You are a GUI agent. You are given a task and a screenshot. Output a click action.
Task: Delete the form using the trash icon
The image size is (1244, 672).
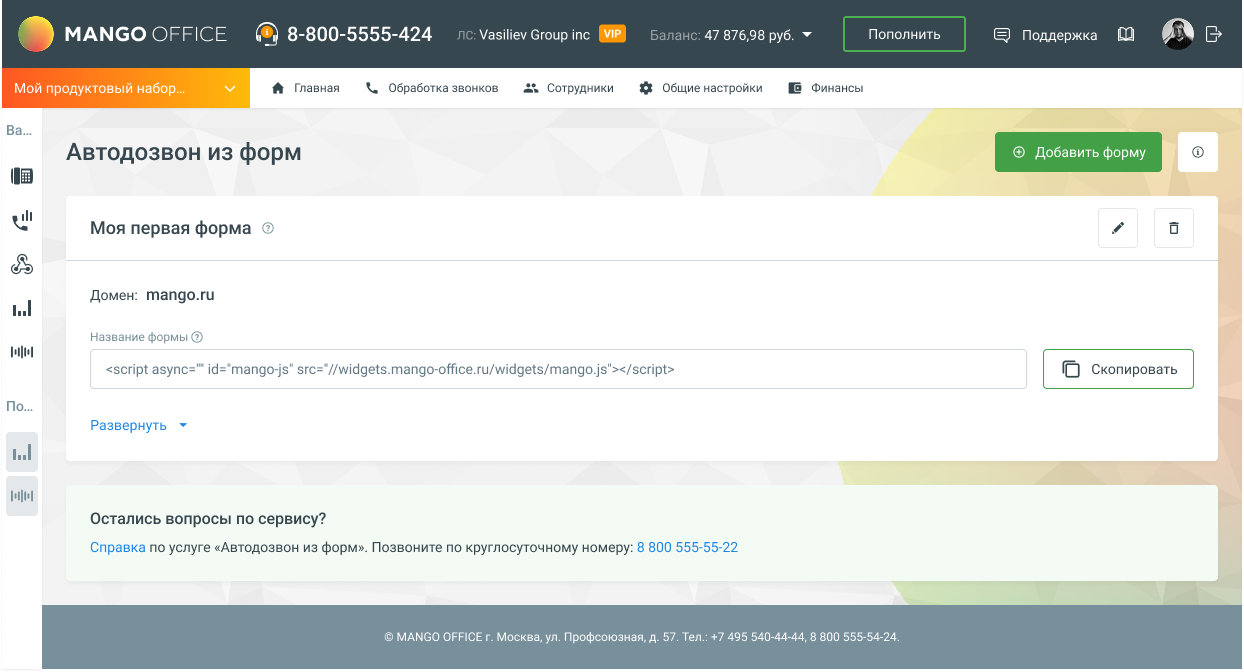click(x=1173, y=228)
